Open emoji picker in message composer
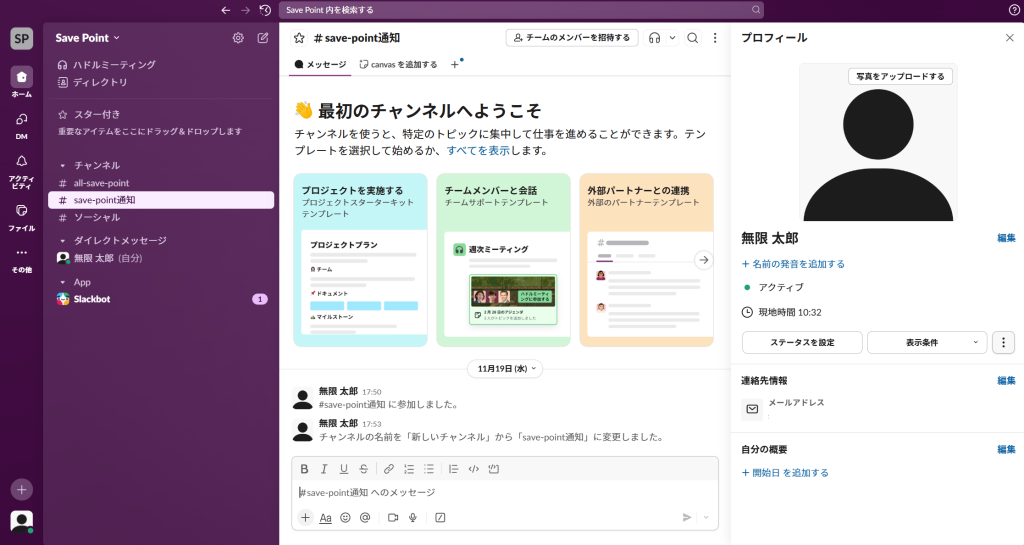 click(x=346, y=517)
